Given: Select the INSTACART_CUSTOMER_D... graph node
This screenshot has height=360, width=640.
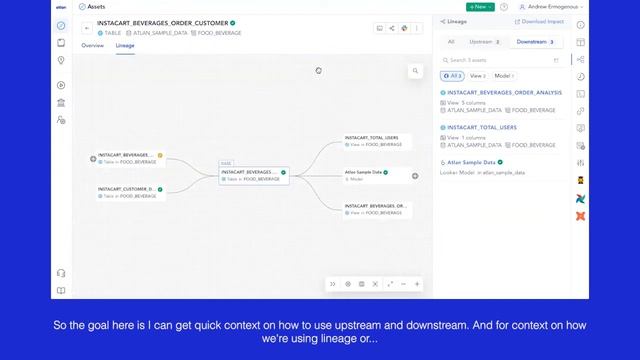Looking at the screenshot, I should (130, 193).
